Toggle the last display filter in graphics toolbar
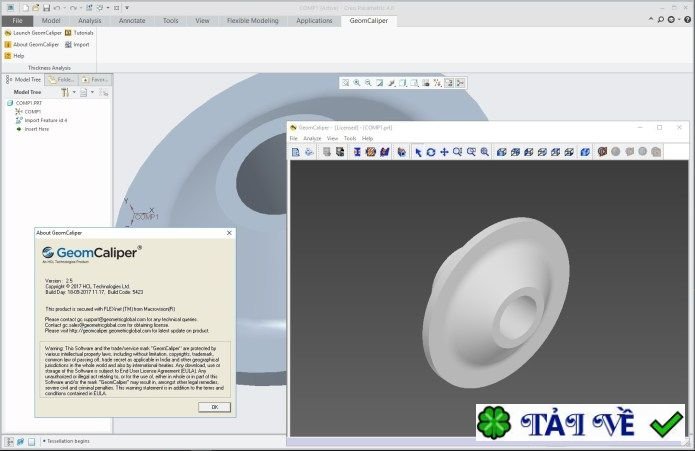The width and height of the screenshot is (695, 451). tap(461, 83)
